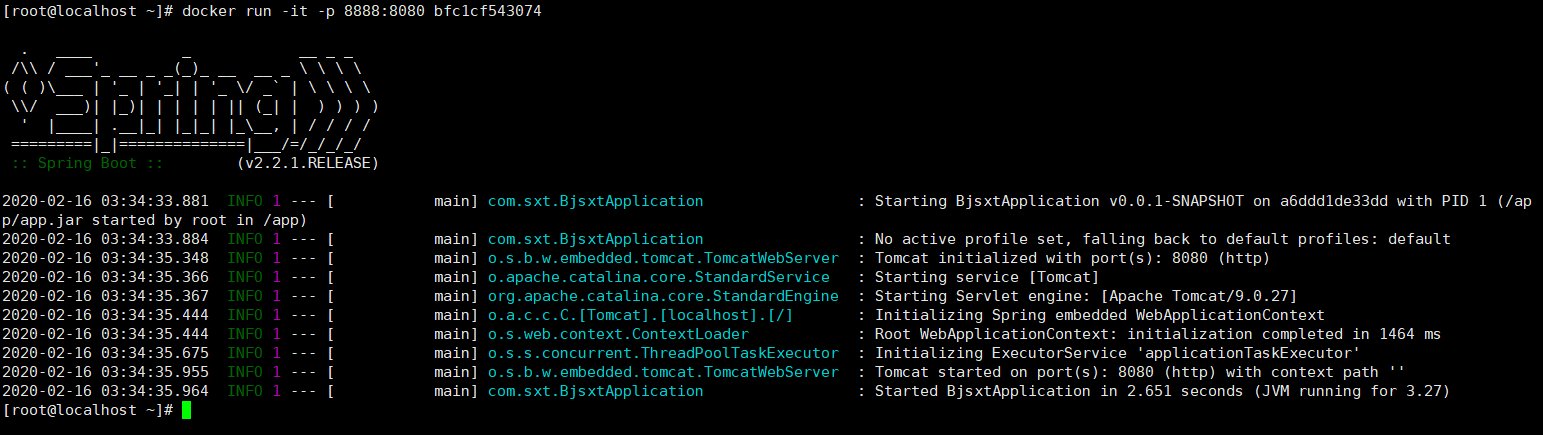Click the o.s.s.concurrent.ThreadPoolTaskExecutor logger name

point(662,353)
